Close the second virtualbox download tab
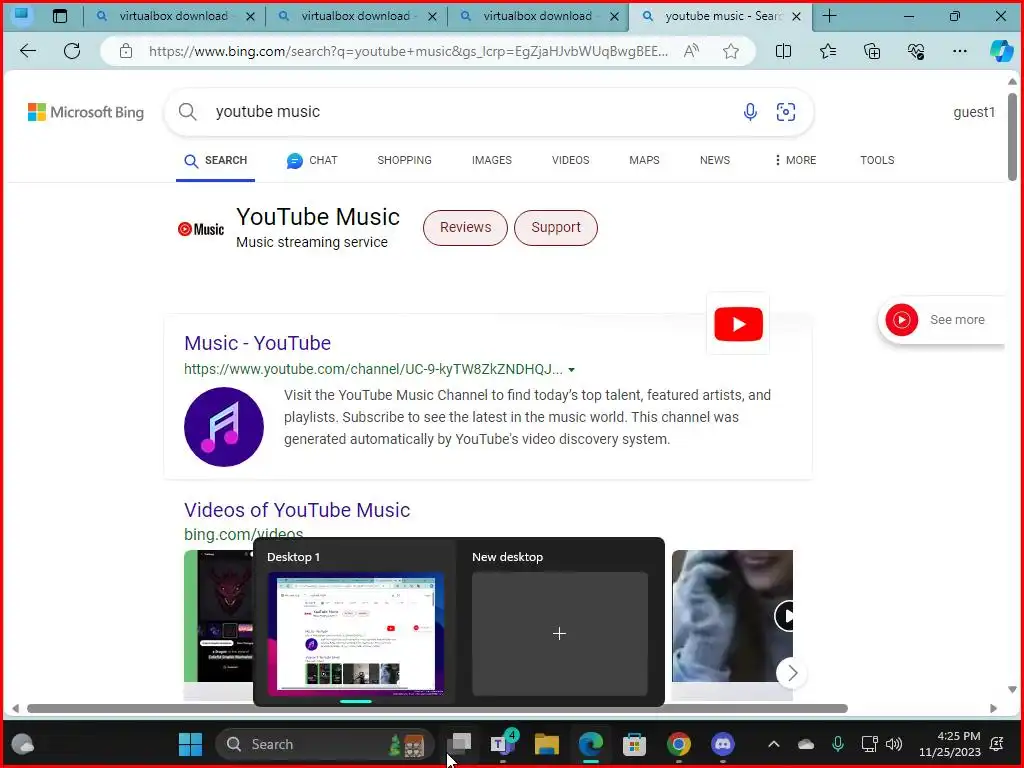 coord(432,16)
